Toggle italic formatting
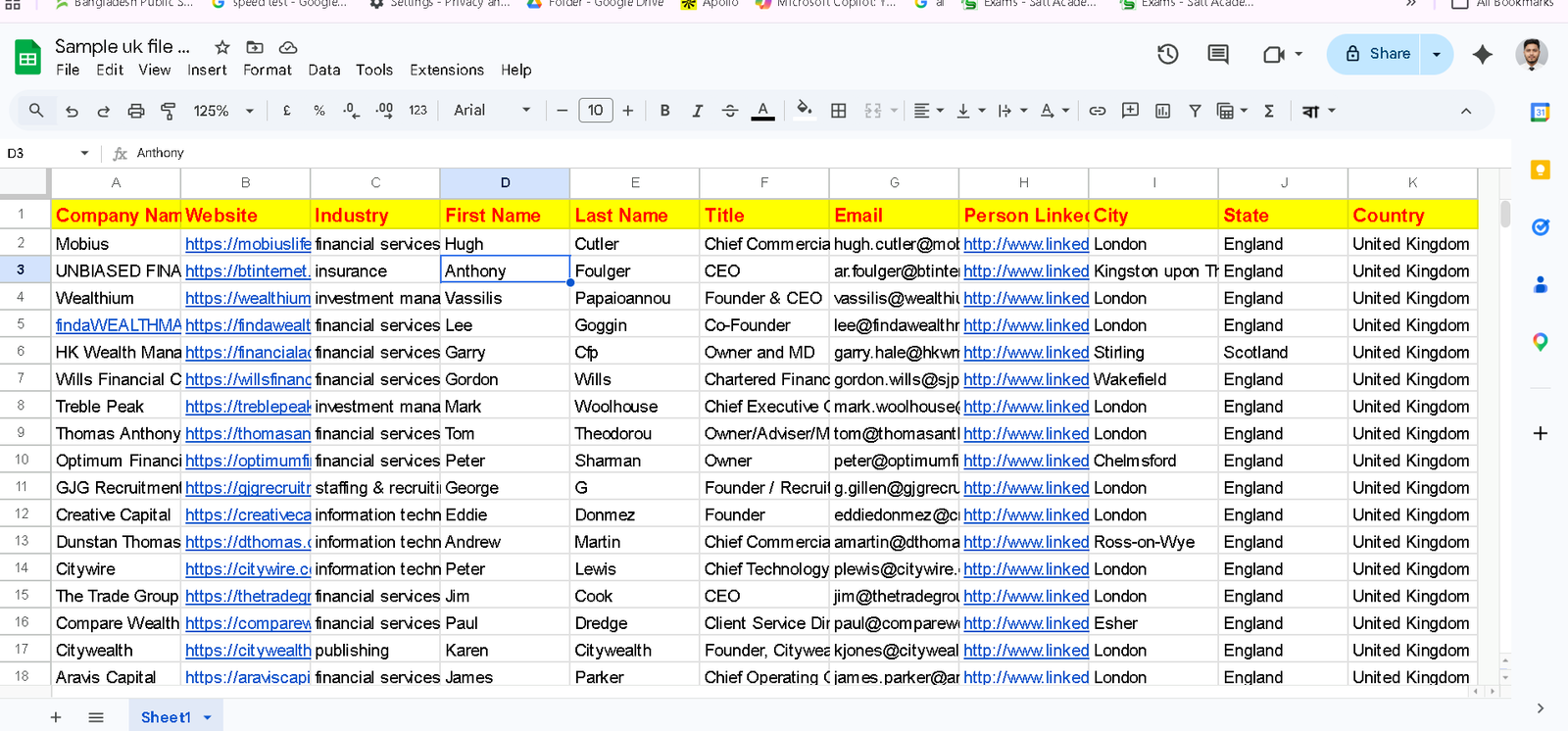This screenshot has height=731, width=1568. point(697,111)
